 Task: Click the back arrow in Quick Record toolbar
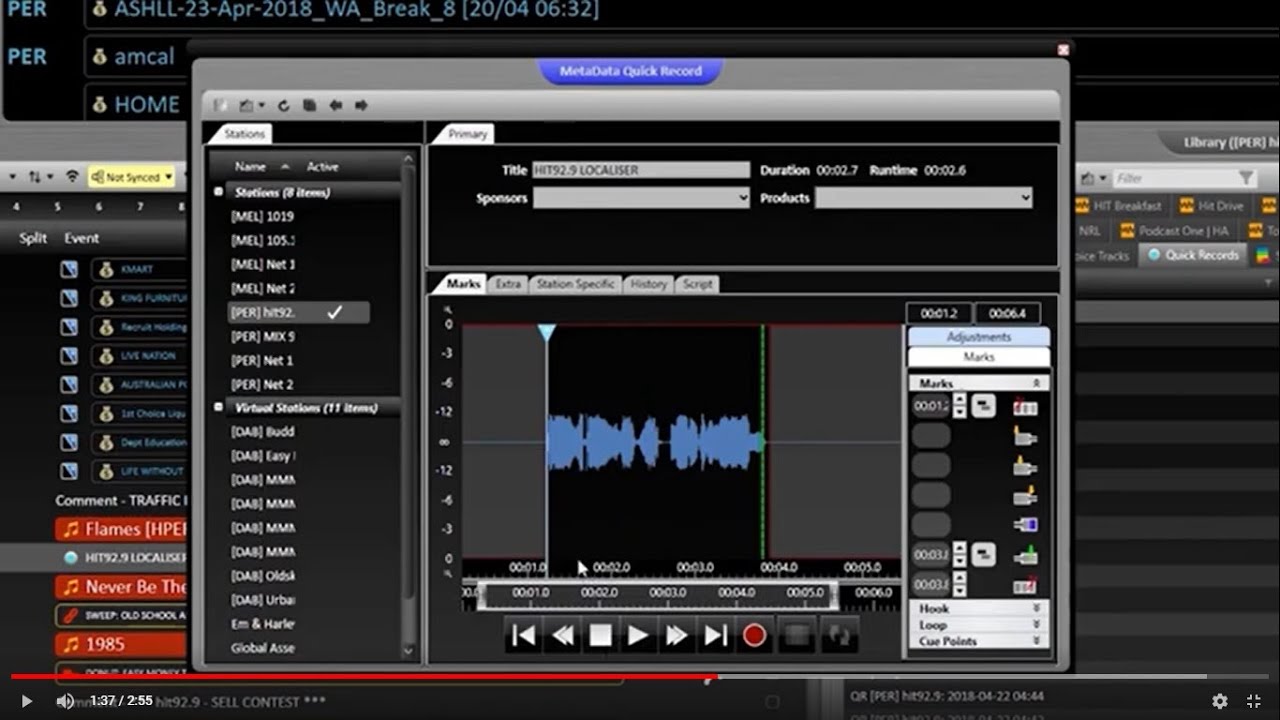[x=336, y=105]
